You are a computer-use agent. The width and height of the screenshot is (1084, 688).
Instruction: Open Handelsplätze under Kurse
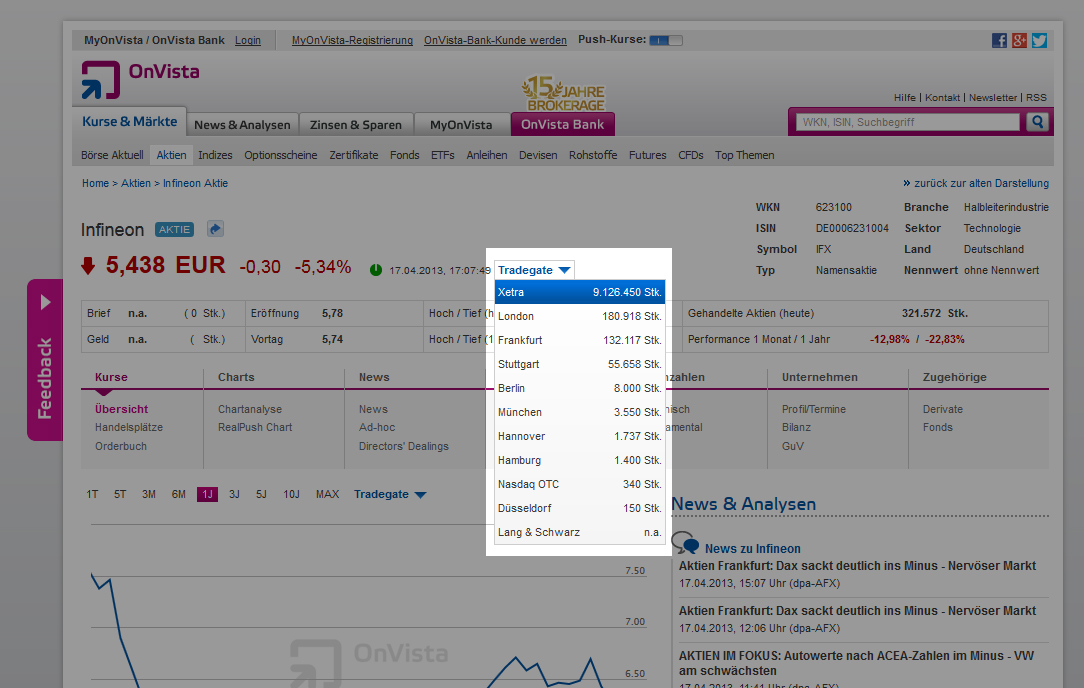pyautogui.click(x=129, y=427)
